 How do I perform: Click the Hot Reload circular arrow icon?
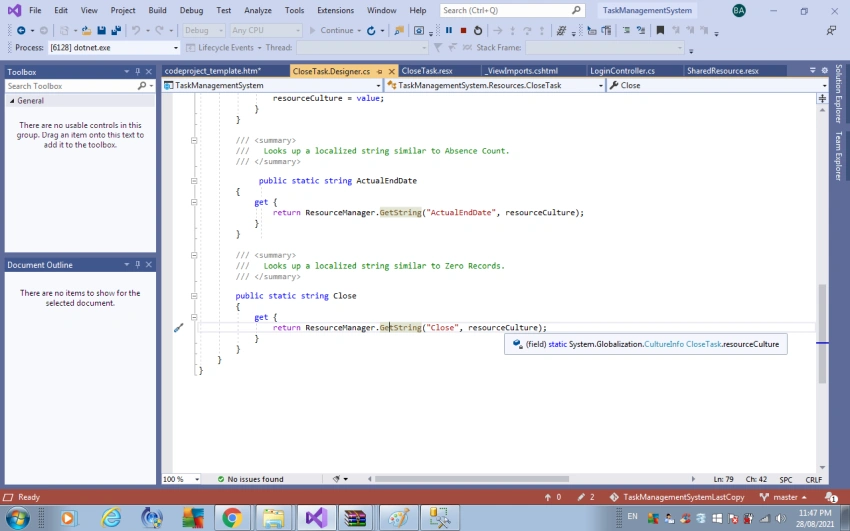click(x=371, y=31)
